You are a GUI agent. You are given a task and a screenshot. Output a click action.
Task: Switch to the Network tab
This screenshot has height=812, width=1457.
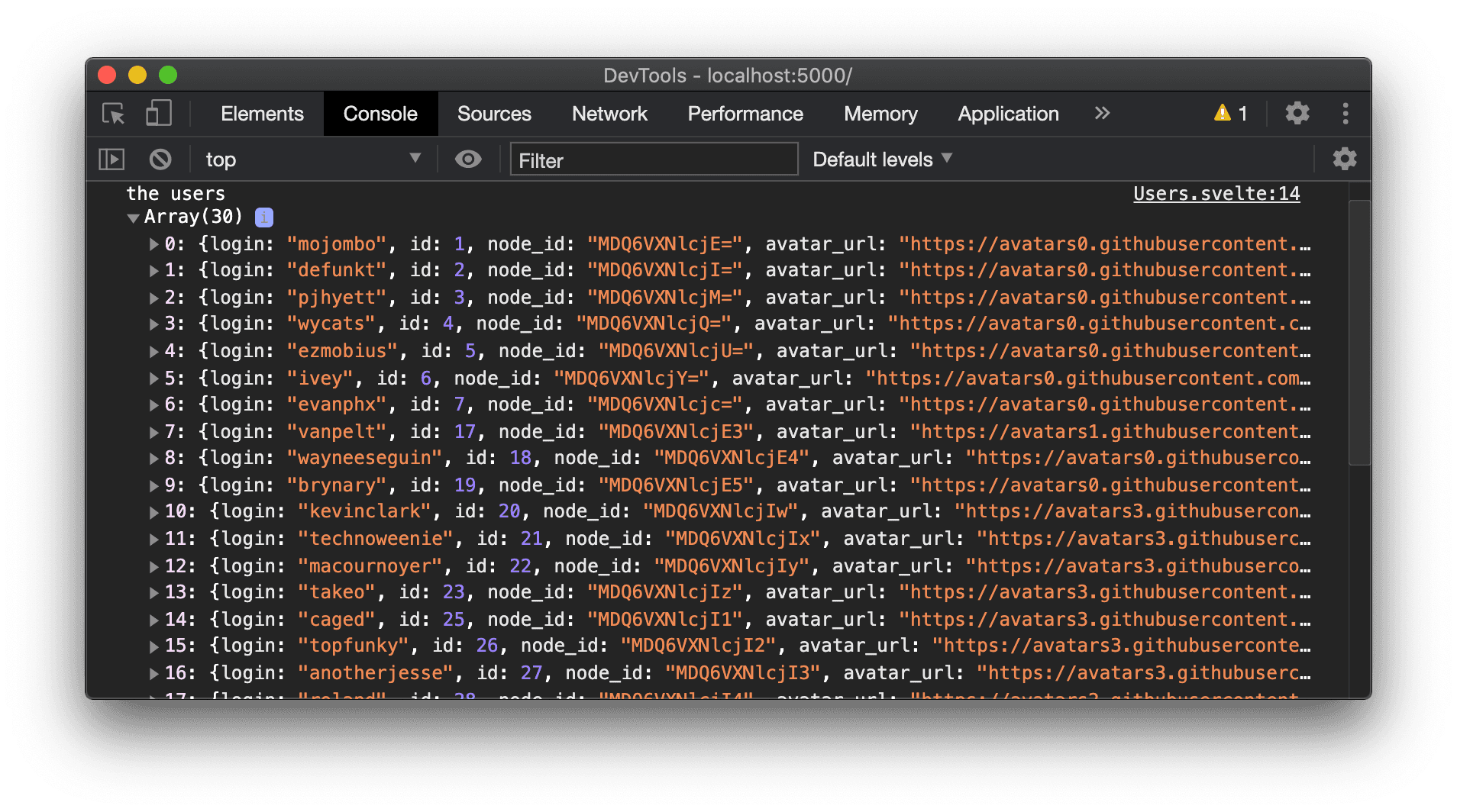click(x=609, y=113)
